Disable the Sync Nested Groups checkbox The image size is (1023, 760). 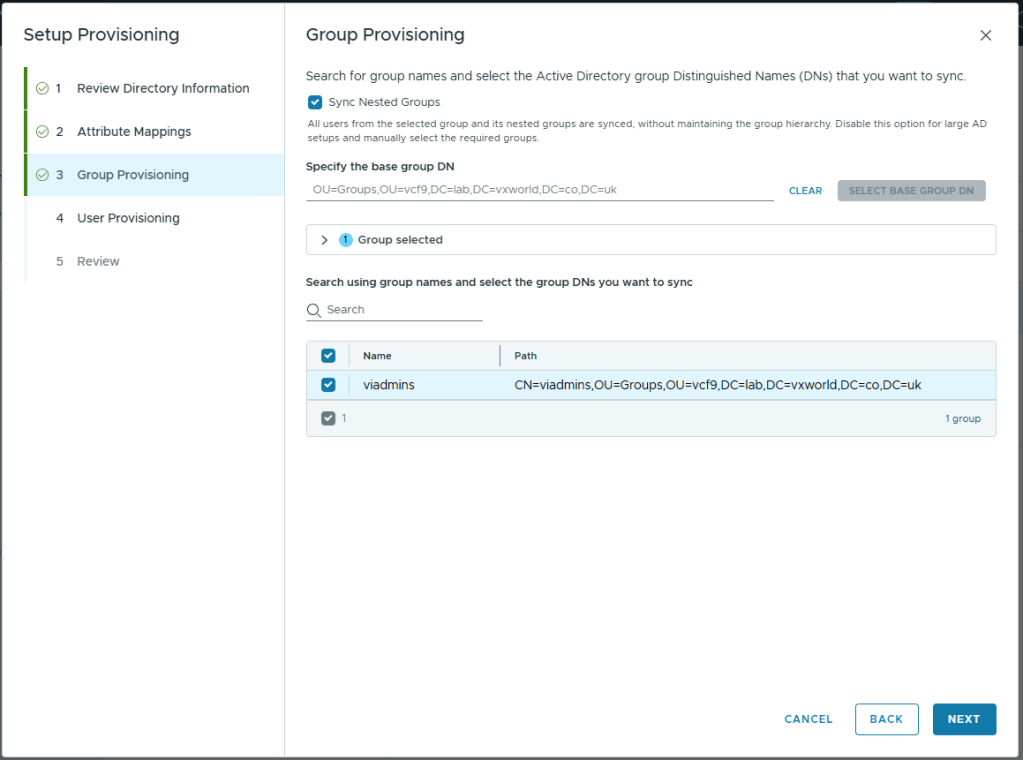[x=315, y=102]
